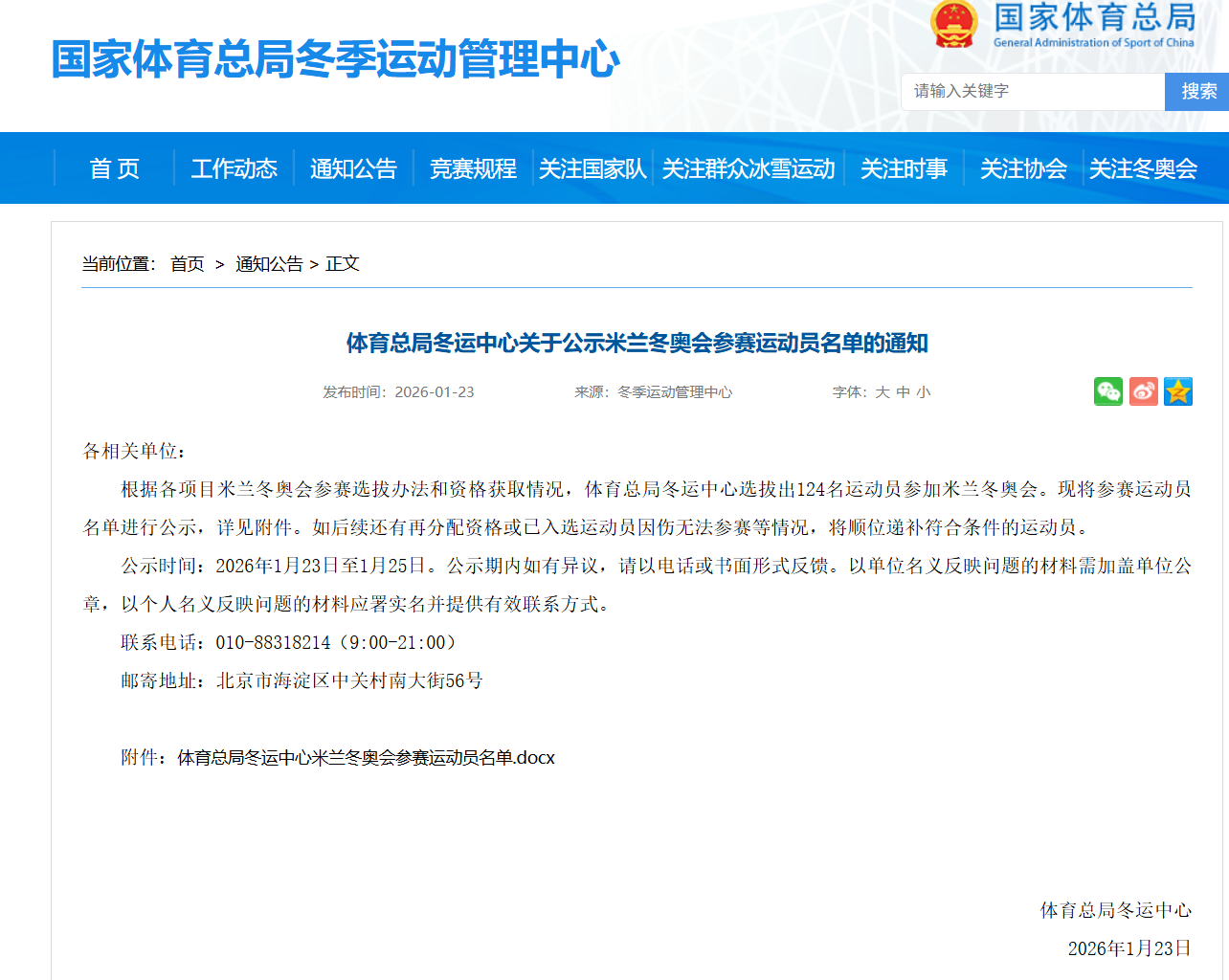1229x980 pixels.
Task: Share the article via WeChat icon
Action: (x=1108, y=390)
